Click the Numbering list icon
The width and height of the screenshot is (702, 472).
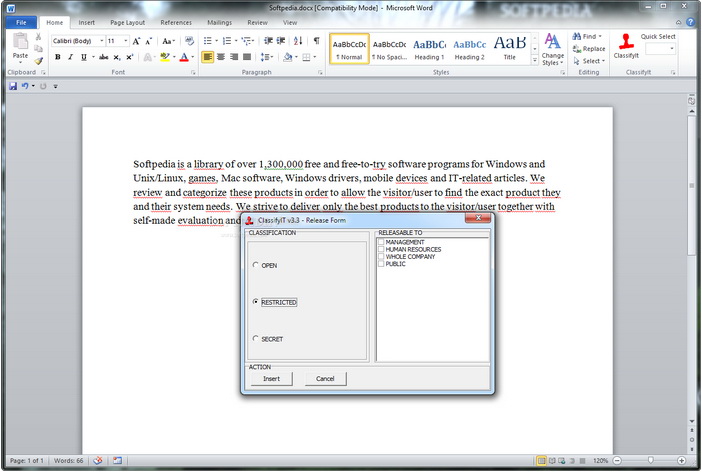tap(227, 41)
